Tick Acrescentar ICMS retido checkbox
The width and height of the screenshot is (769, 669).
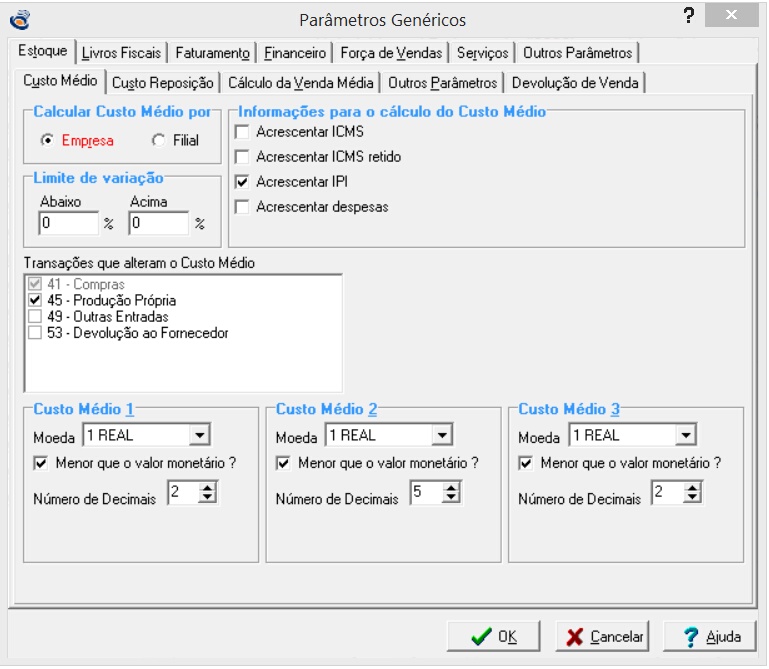pos(242,157)
